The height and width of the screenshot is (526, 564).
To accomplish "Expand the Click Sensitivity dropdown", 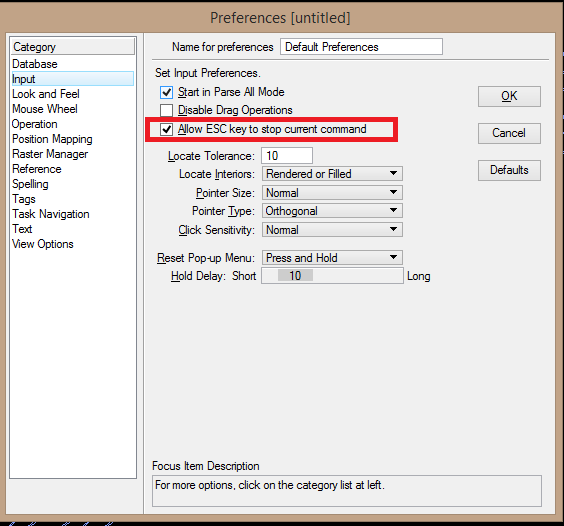I will pyautogui.click(x=332, y=230).
